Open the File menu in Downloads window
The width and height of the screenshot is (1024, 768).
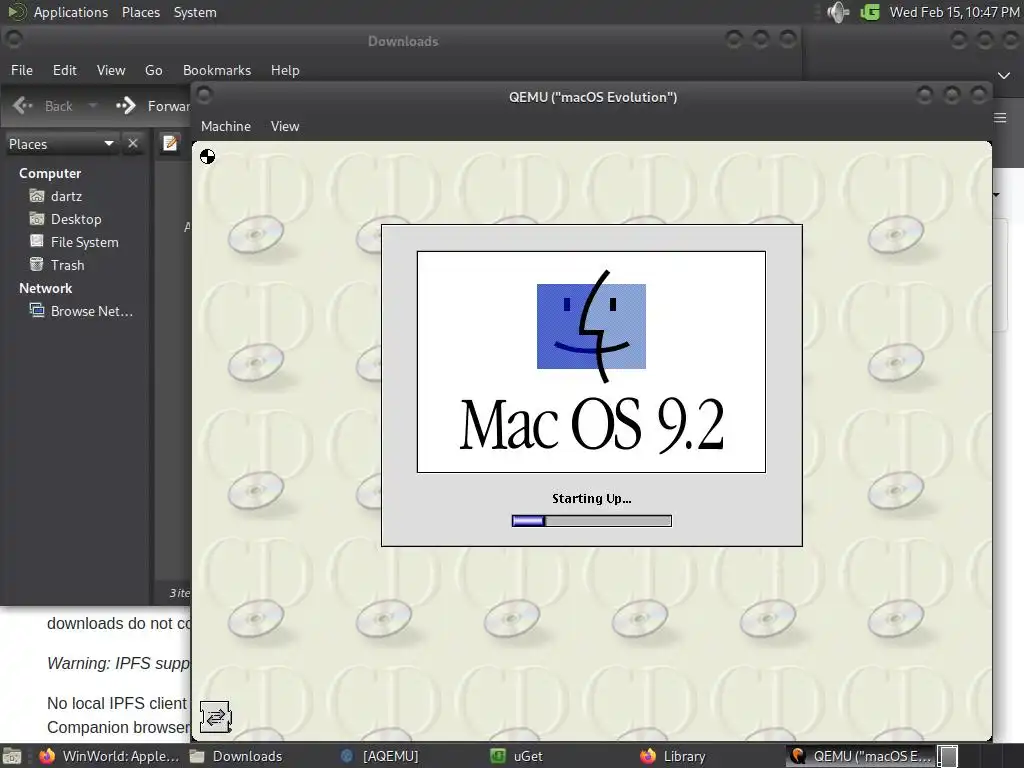coord(22,70)
